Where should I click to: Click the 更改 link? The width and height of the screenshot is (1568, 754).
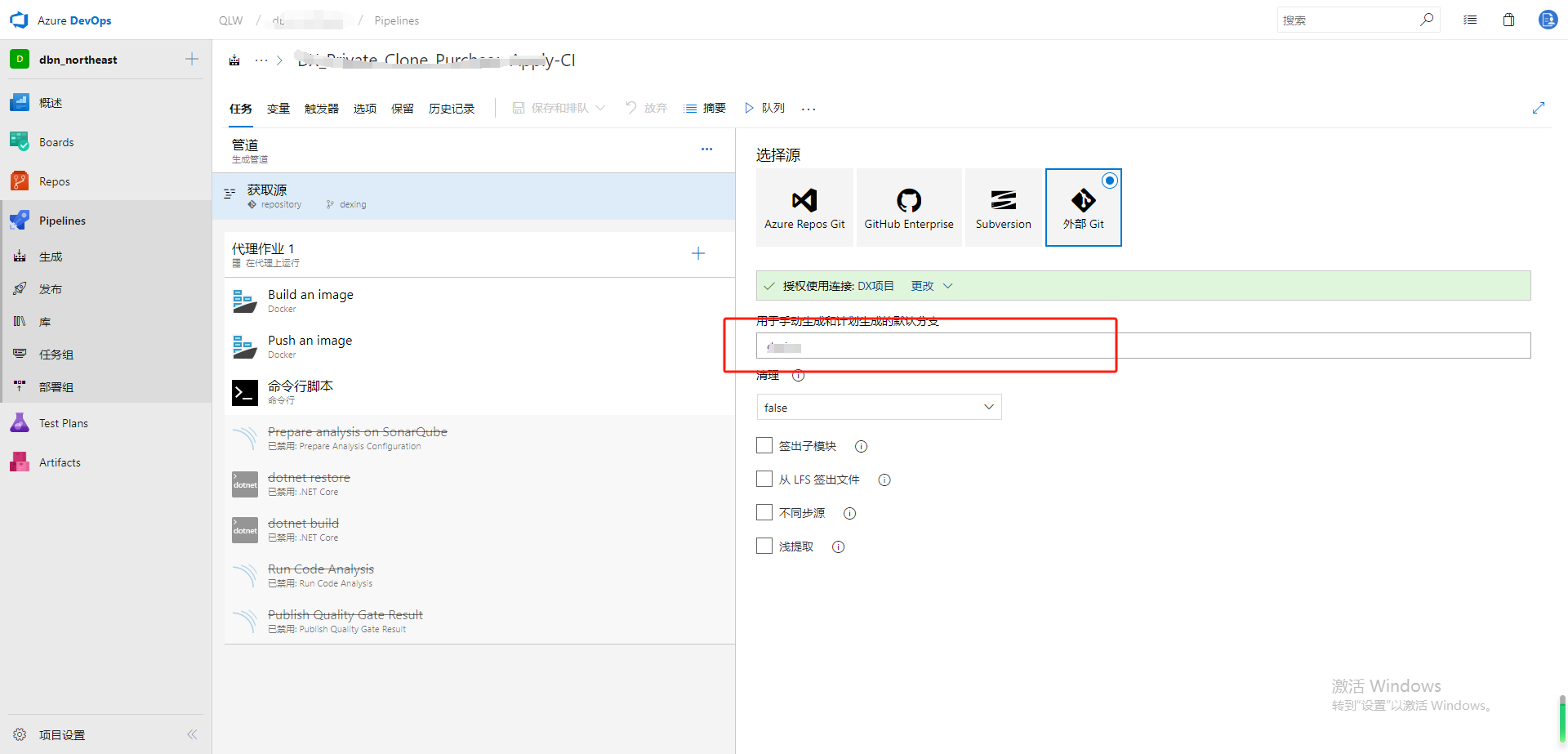(x=923, y=286)
